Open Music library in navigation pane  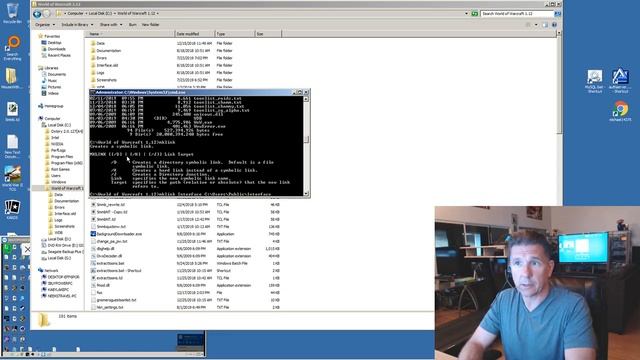point(52,81)
